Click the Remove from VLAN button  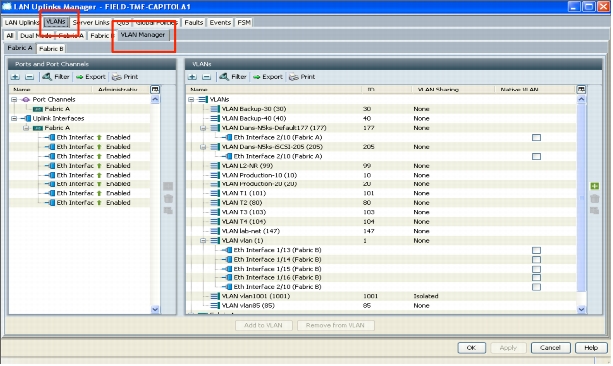pyautogui.click(x=335, y=325)
